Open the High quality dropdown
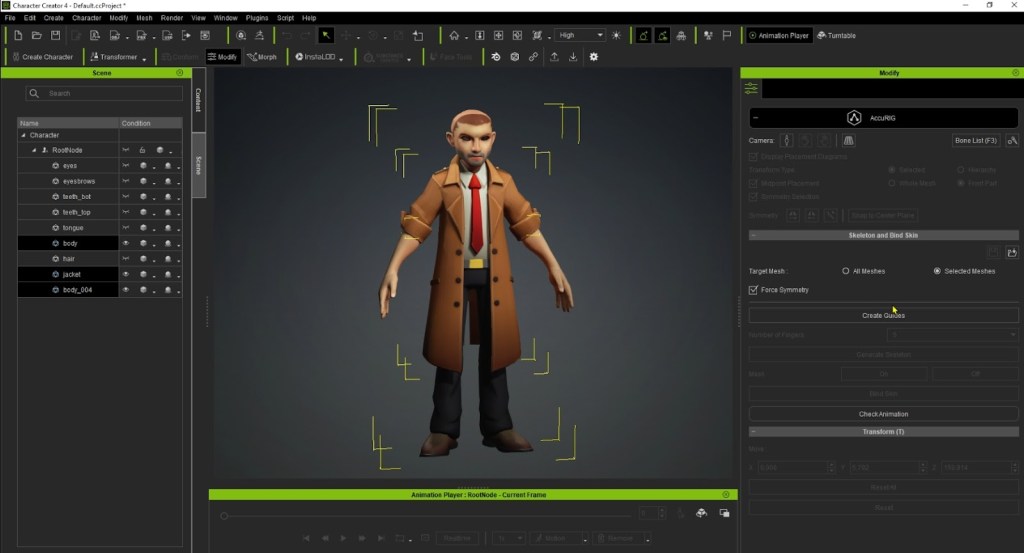Screen dimensions: 1024x553 (580, 35)
